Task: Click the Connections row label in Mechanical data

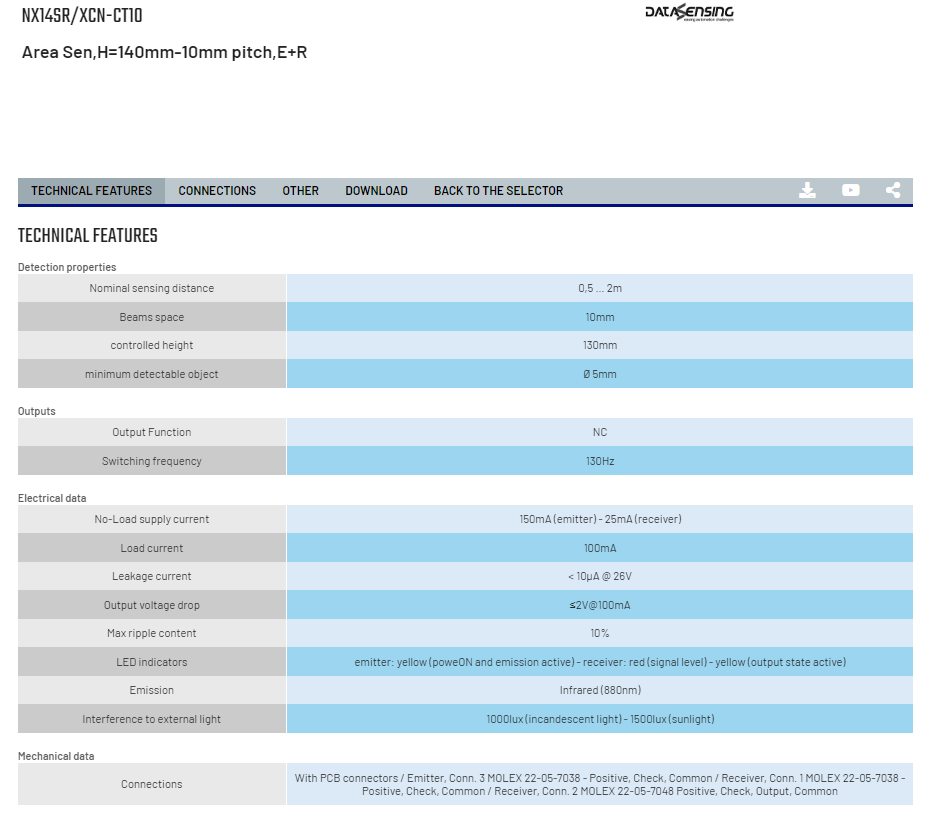Action: [x=151, y=784]
